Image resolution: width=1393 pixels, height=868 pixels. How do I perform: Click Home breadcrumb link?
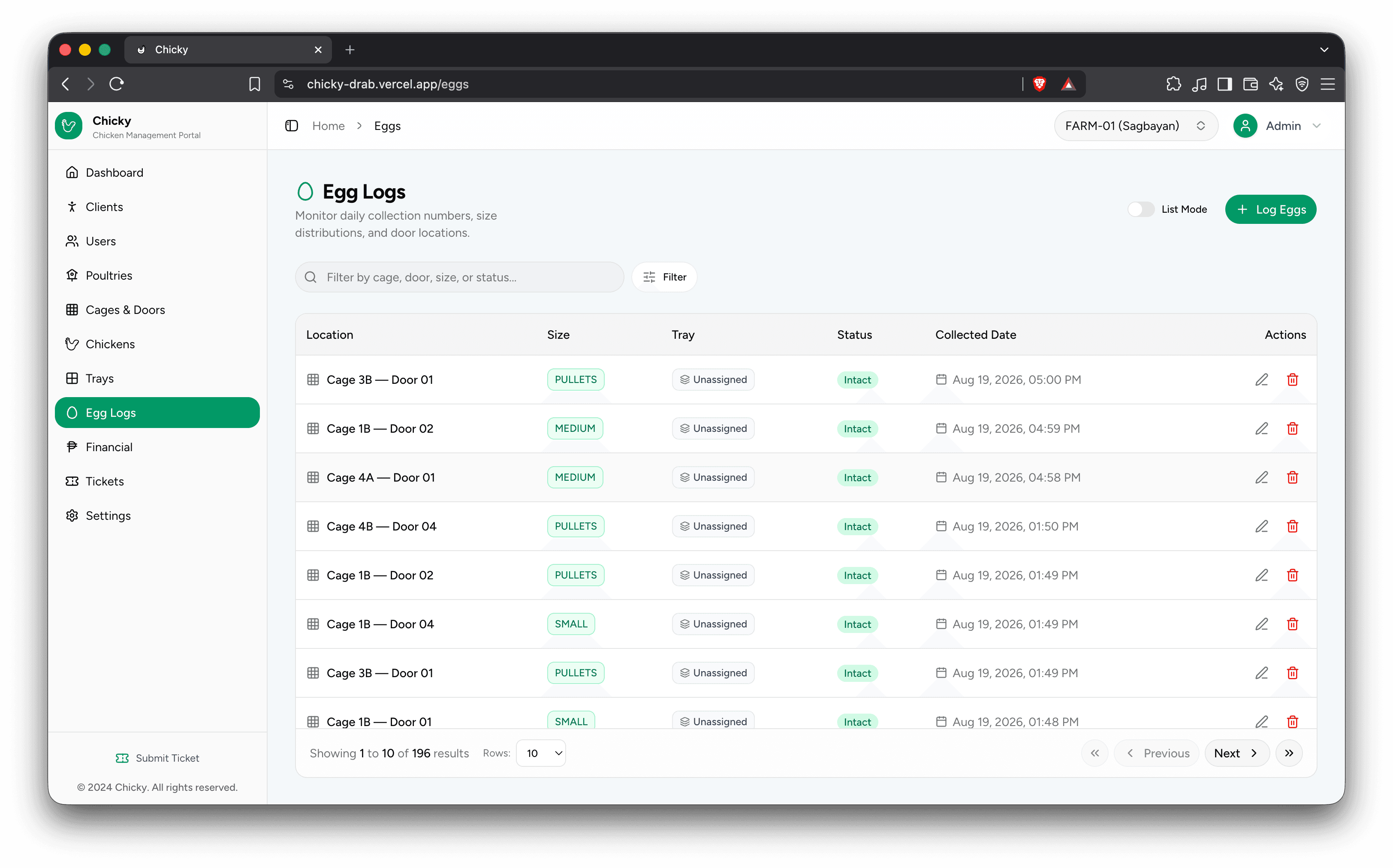coord(328,126)
